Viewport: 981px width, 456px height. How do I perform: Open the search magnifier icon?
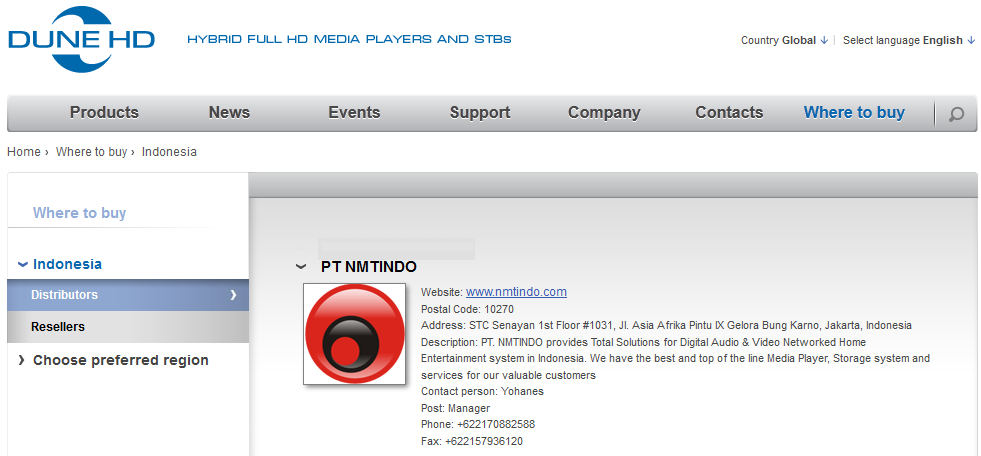point(956,114)
